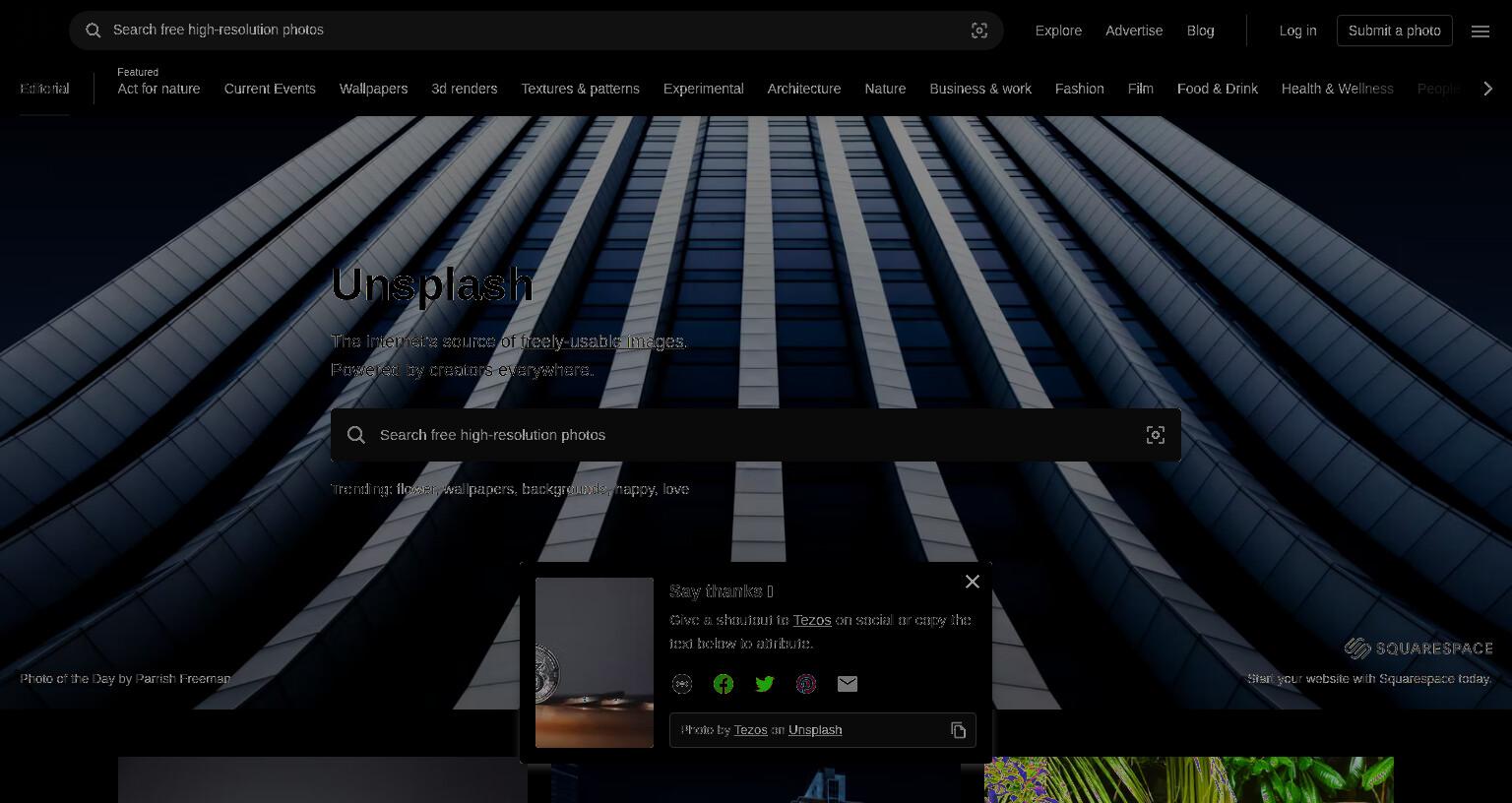Share photo on Twitter

pos(765,684)
